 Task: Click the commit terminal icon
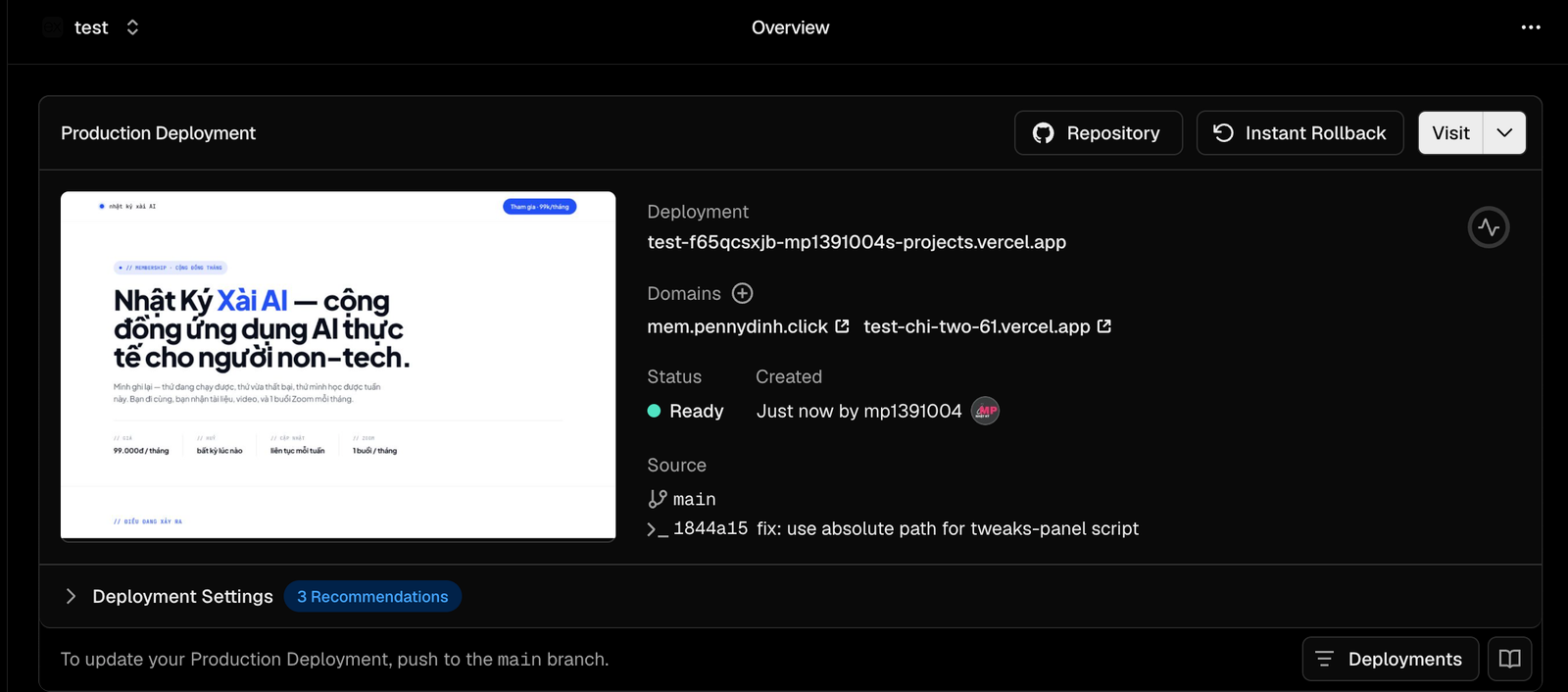(x=658, y=529)
